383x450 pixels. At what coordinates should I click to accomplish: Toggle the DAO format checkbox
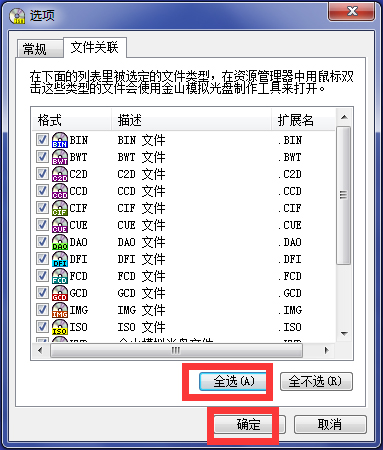coord(42,241)
